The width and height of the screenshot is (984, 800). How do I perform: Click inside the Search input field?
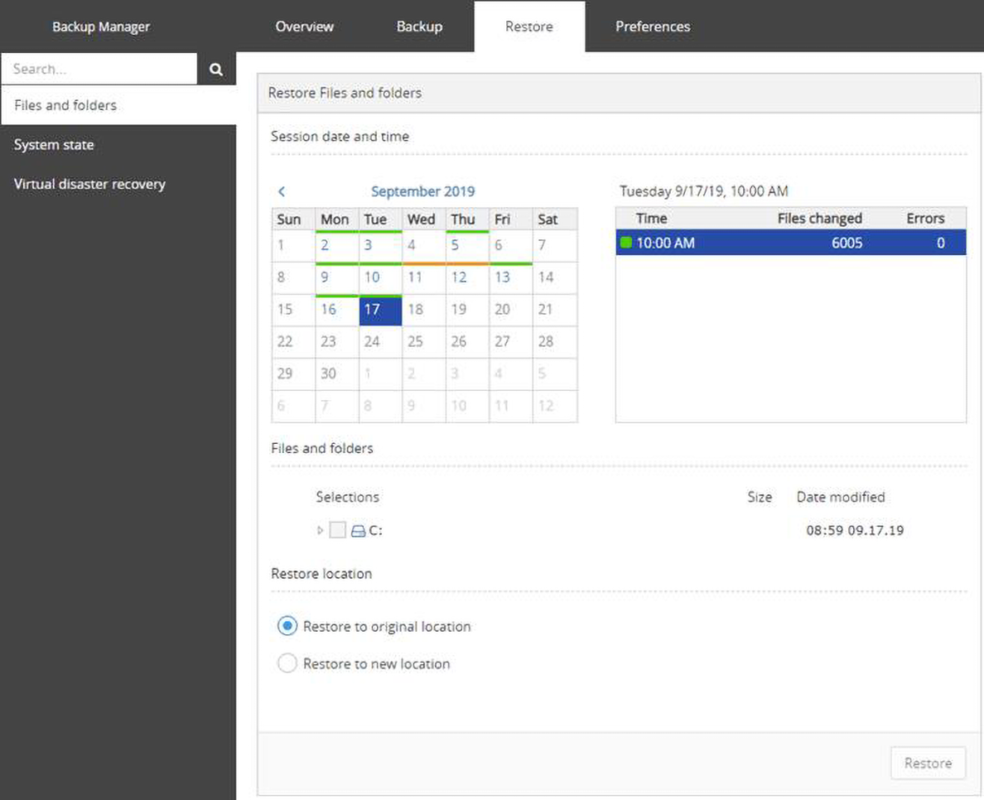[x=99, y=70]
